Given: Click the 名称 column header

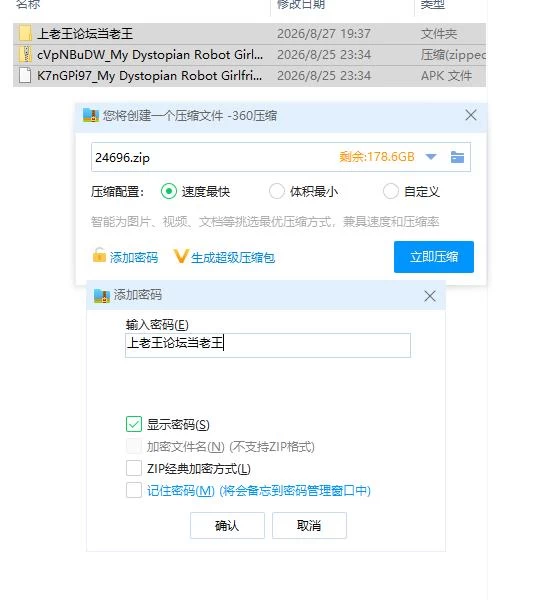Looking at the screenshot, I should [x=28, y=5].
